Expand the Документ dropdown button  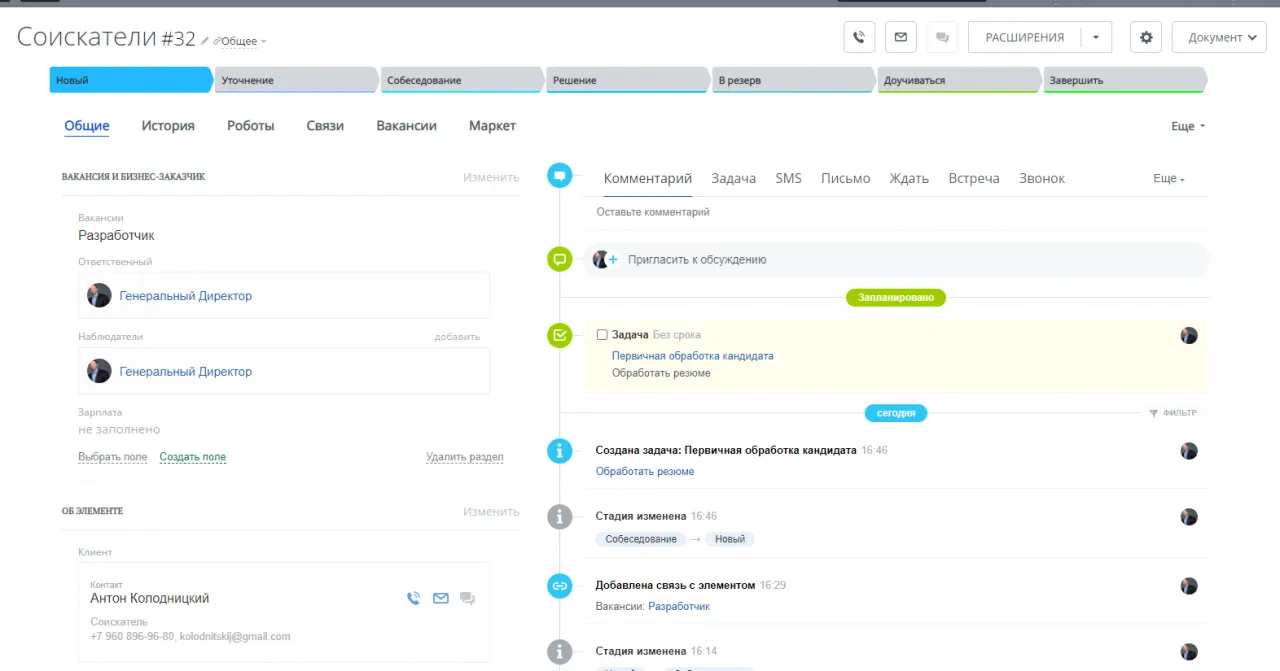point(1219,38)
